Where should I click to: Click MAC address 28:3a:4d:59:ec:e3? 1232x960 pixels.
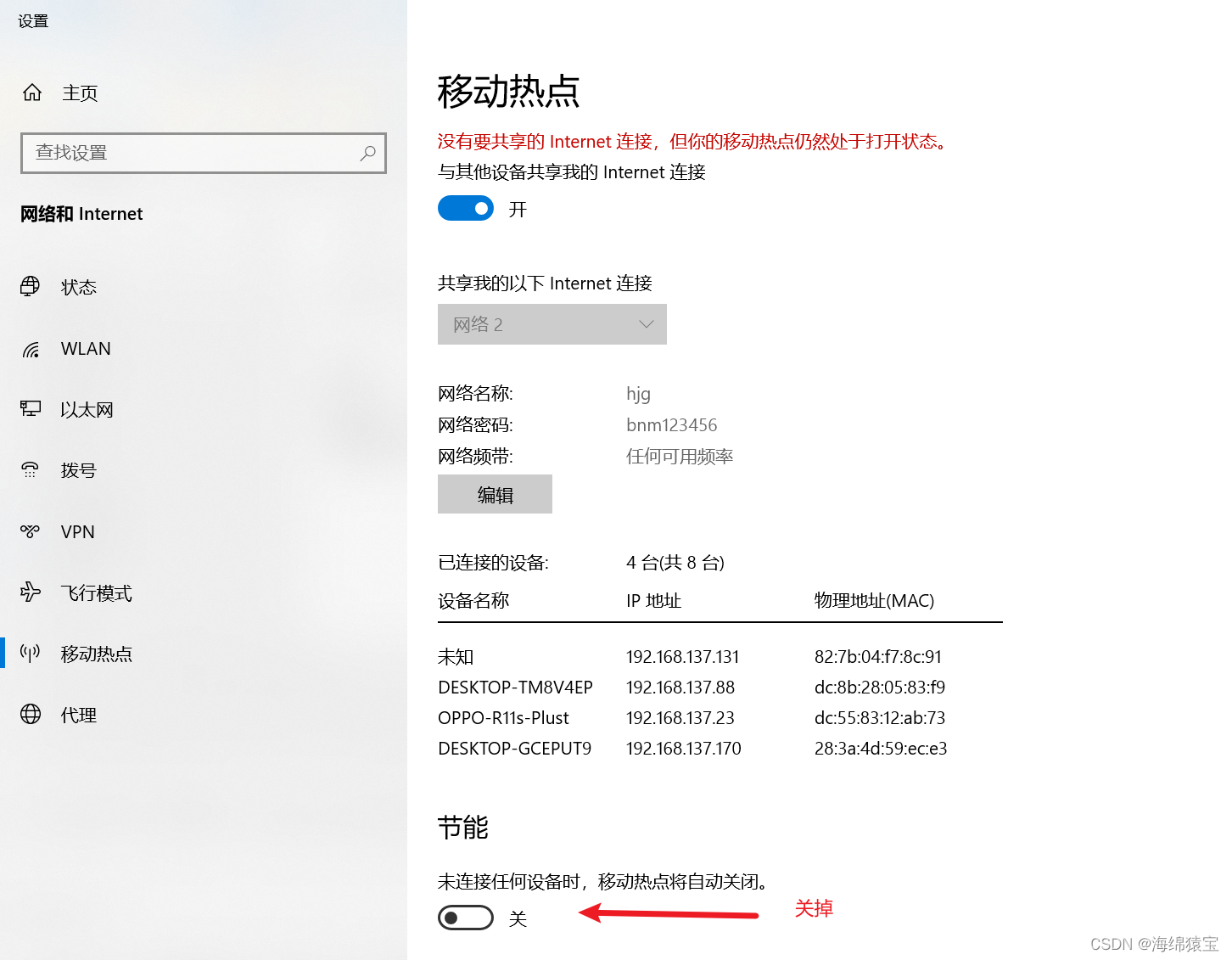pos(881,749)
